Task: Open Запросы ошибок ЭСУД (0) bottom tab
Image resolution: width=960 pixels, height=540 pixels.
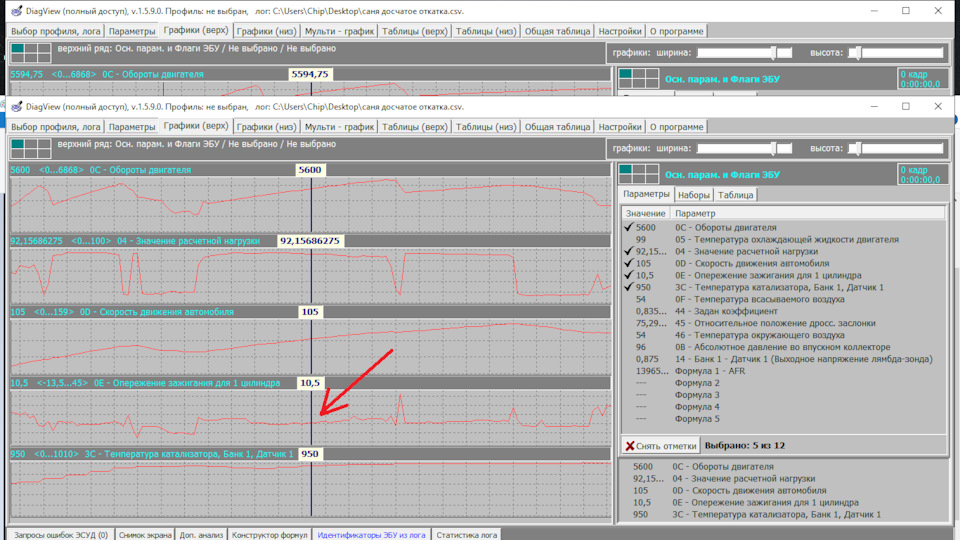Action: pyautogui.click(x=61, y=534)
